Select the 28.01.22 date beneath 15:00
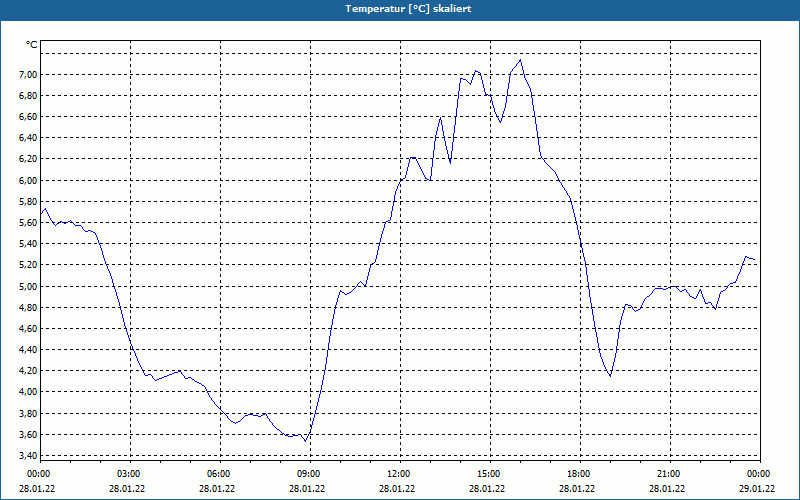800x500 pixels. [x=487, y=489]
